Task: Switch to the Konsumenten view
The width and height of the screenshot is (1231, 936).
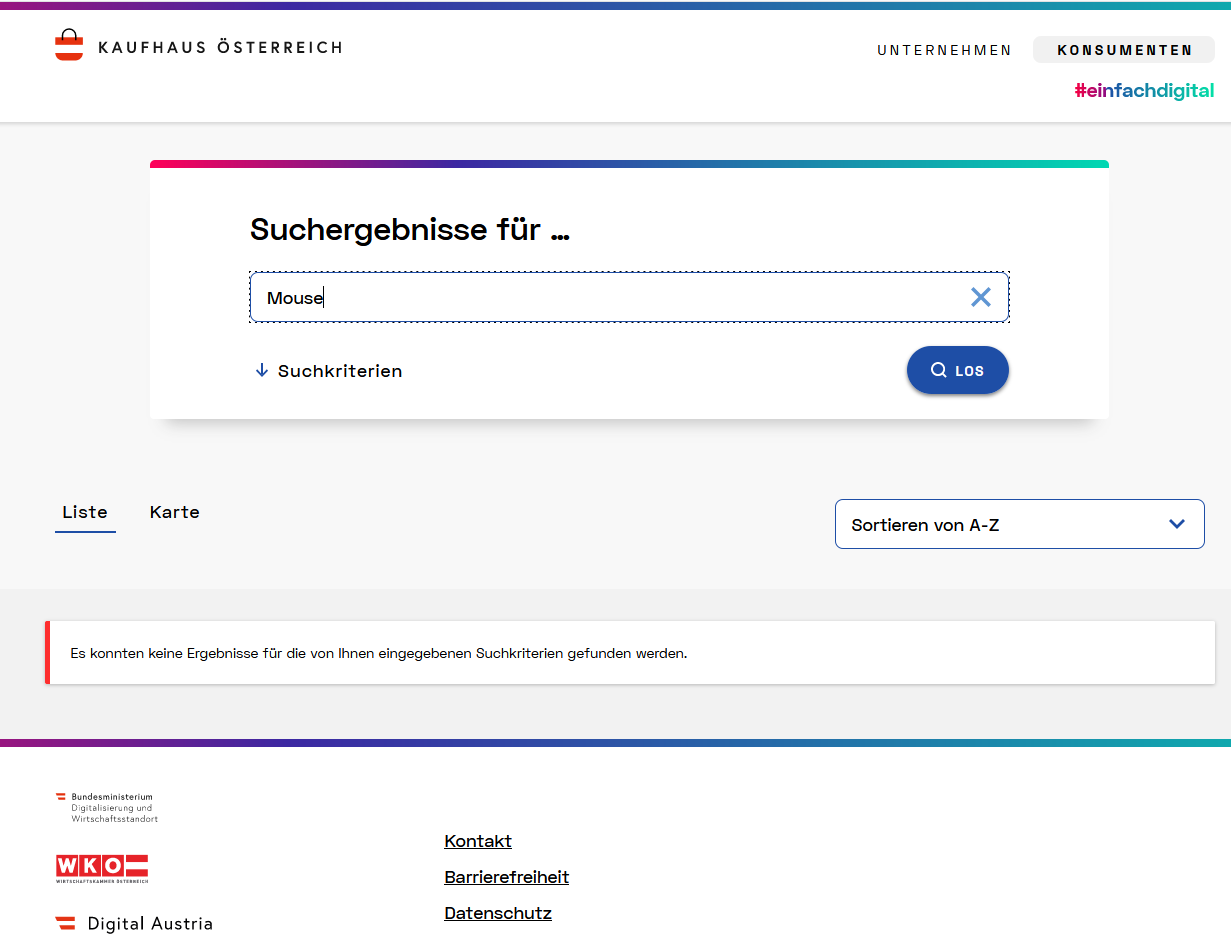Action: 1124,50
